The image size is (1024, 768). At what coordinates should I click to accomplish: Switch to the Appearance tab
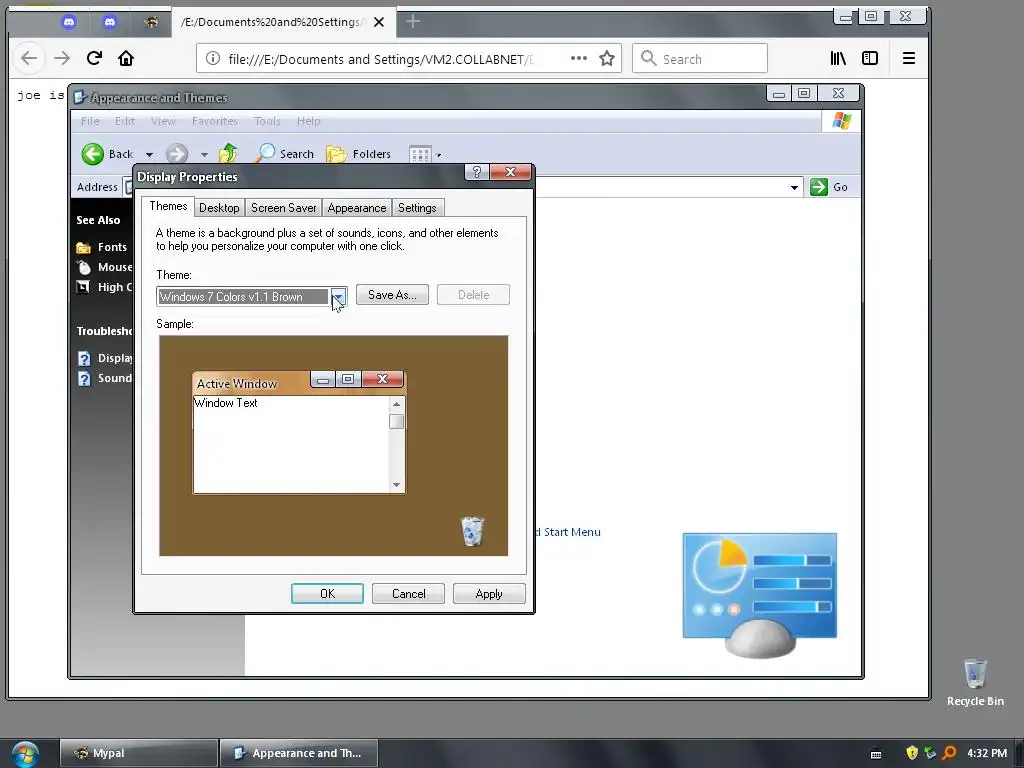click(x=357, y=208)
